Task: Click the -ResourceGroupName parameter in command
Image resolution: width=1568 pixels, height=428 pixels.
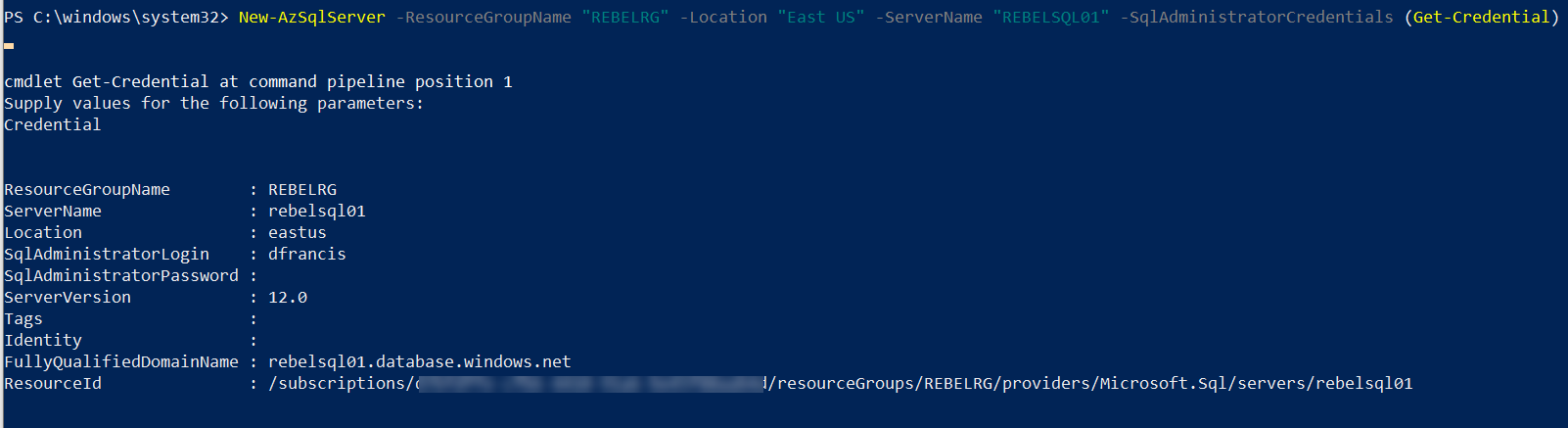Action: 484,17
